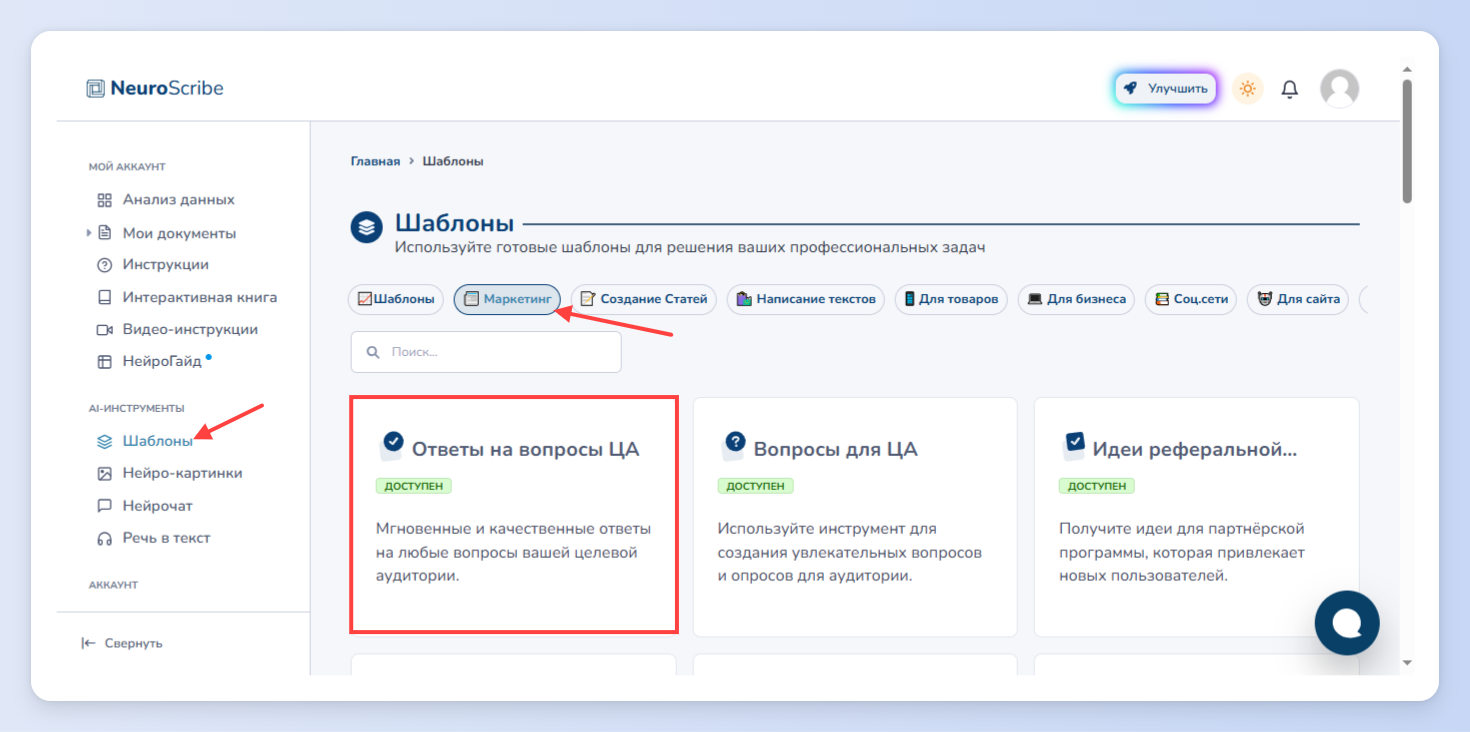
Task: Click the Идеи реферальной checkbox icon
Action: [x=1074, y=443]
